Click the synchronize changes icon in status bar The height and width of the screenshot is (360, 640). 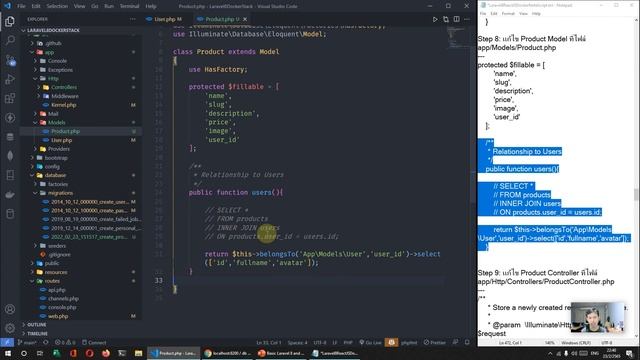[x=46, y=342]
